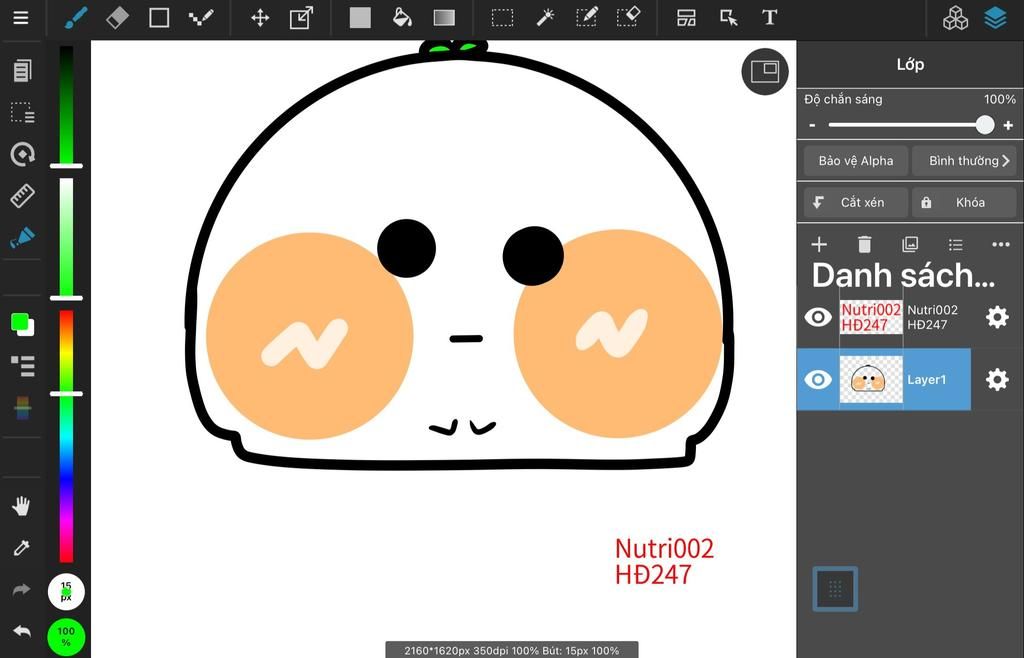Image resolution: width=1024 pixels, height=658 pixels.
Task: Toggle Bảo vệ Alpha
Action: point(856,161)
